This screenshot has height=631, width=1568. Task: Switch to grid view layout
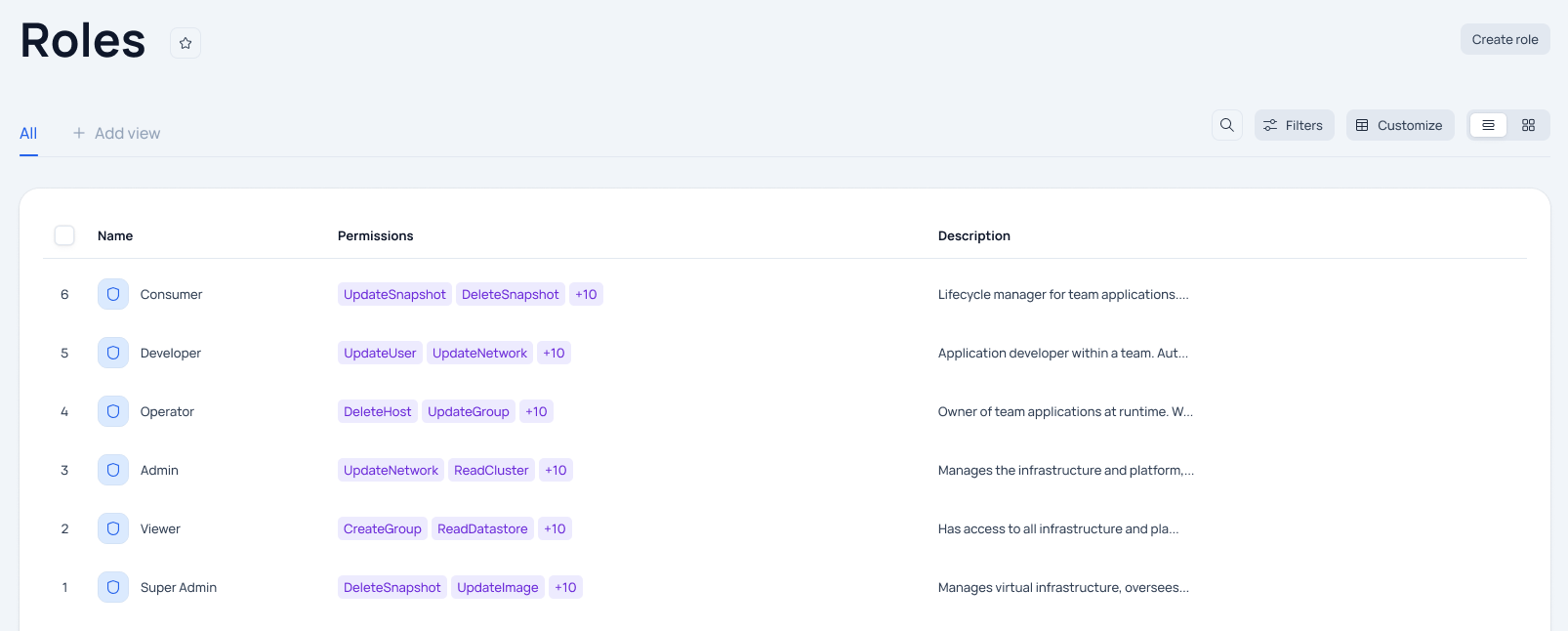click(1528, 125)
